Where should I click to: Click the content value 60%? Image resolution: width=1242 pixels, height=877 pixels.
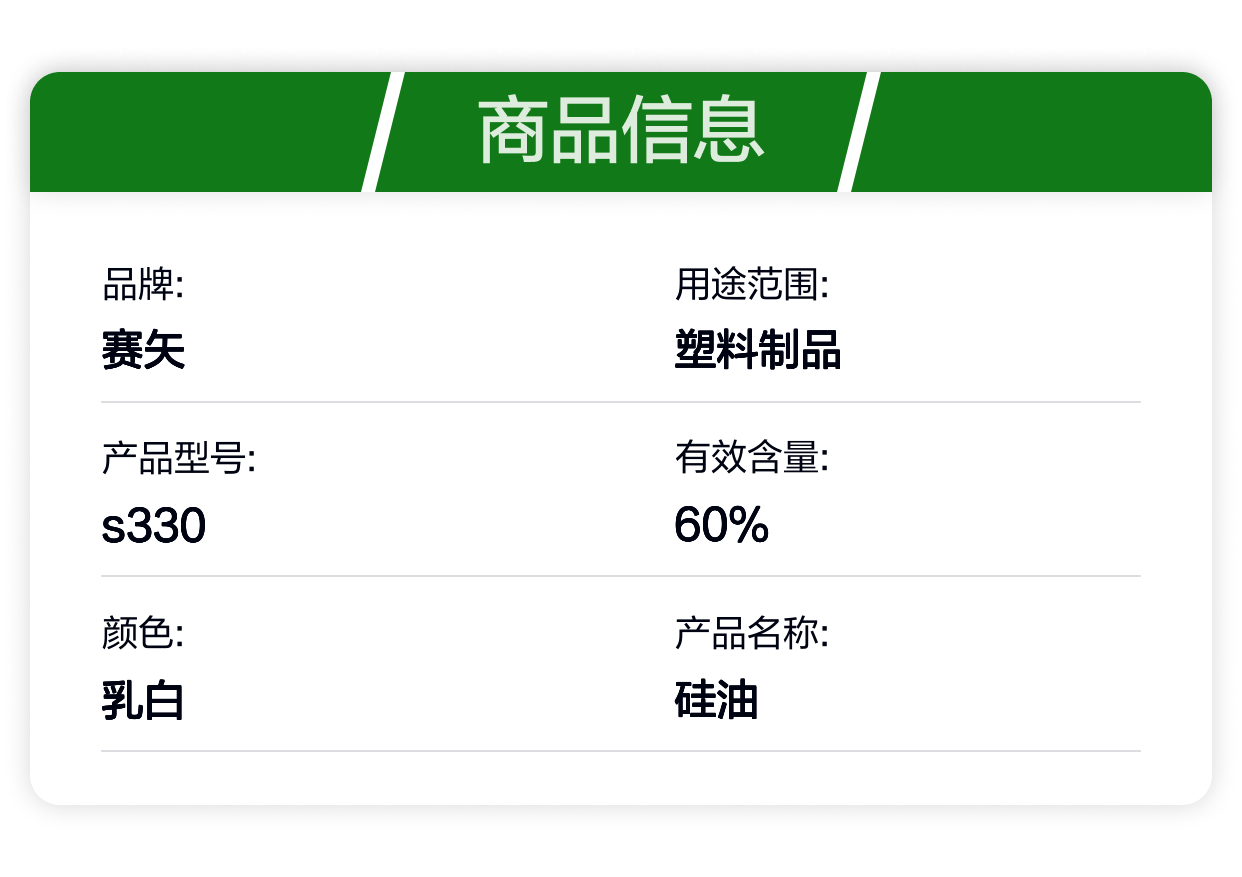tap(722, 526)
